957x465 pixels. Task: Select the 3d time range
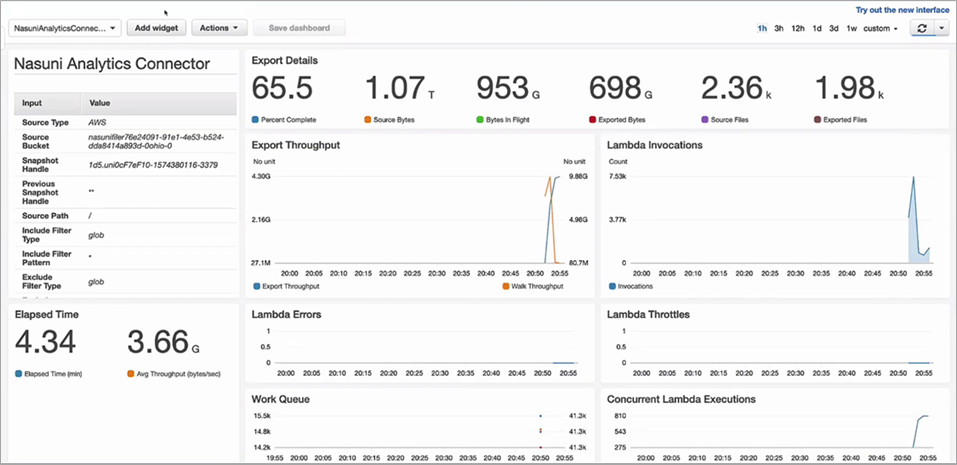point(834,29)
